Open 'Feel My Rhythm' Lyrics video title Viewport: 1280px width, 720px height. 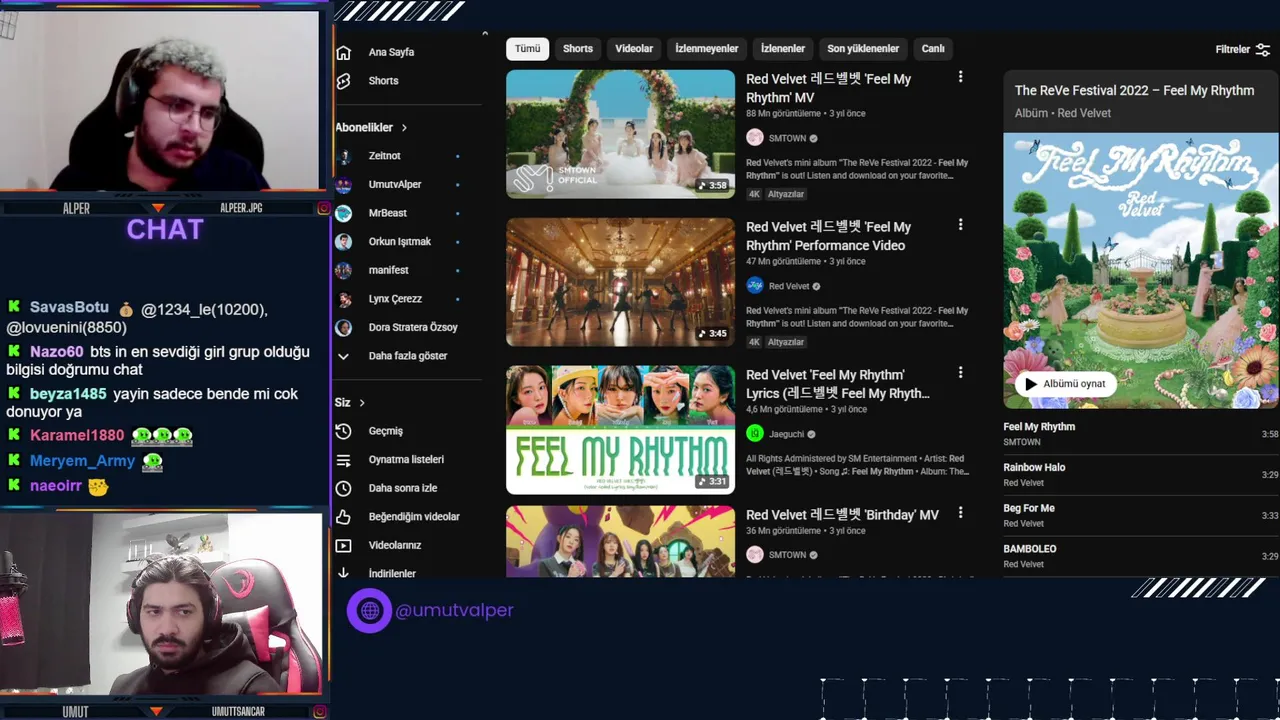point(838,384)
